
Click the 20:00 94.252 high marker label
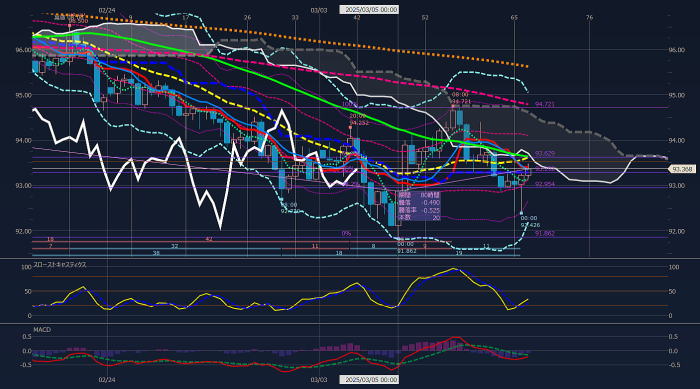(359, 119)
